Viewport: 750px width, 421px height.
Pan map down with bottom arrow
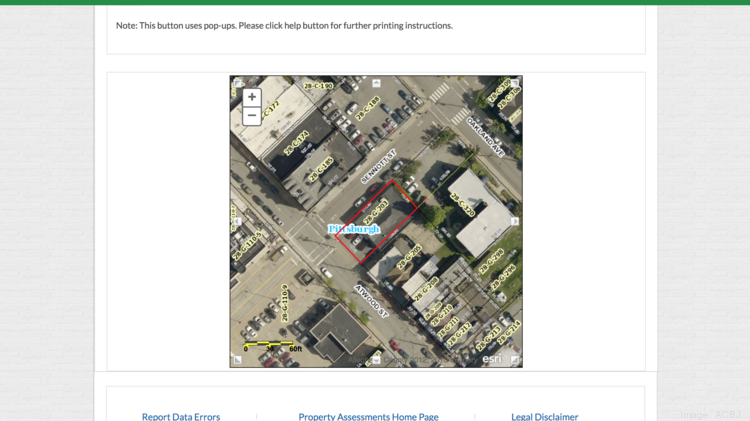tap(376, 360)
